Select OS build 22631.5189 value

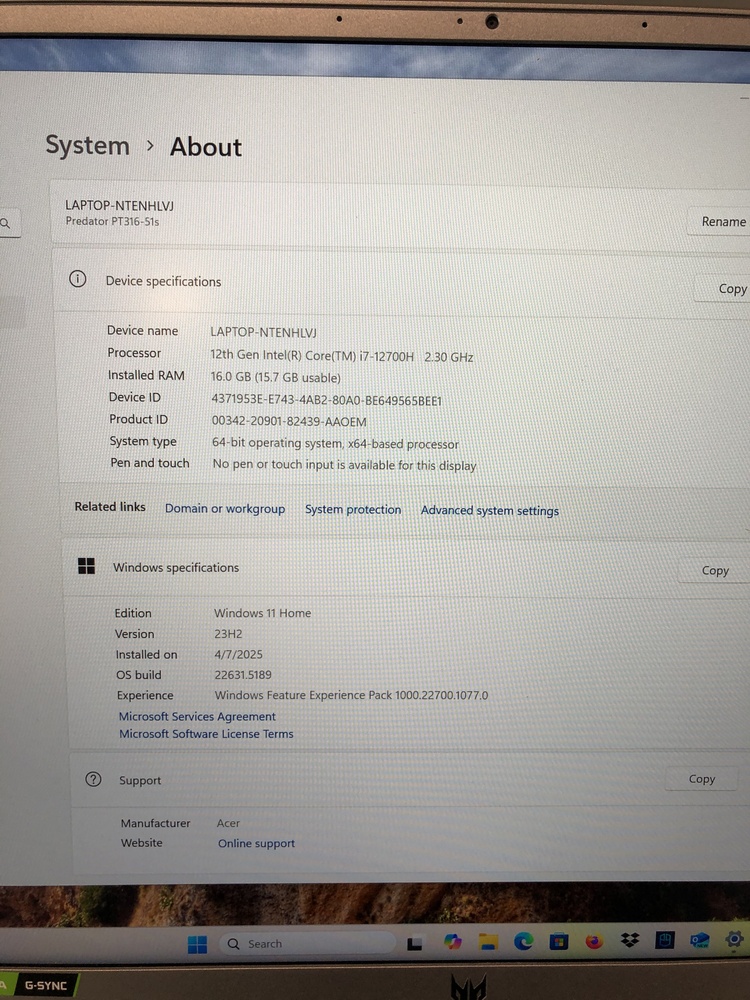243,674
